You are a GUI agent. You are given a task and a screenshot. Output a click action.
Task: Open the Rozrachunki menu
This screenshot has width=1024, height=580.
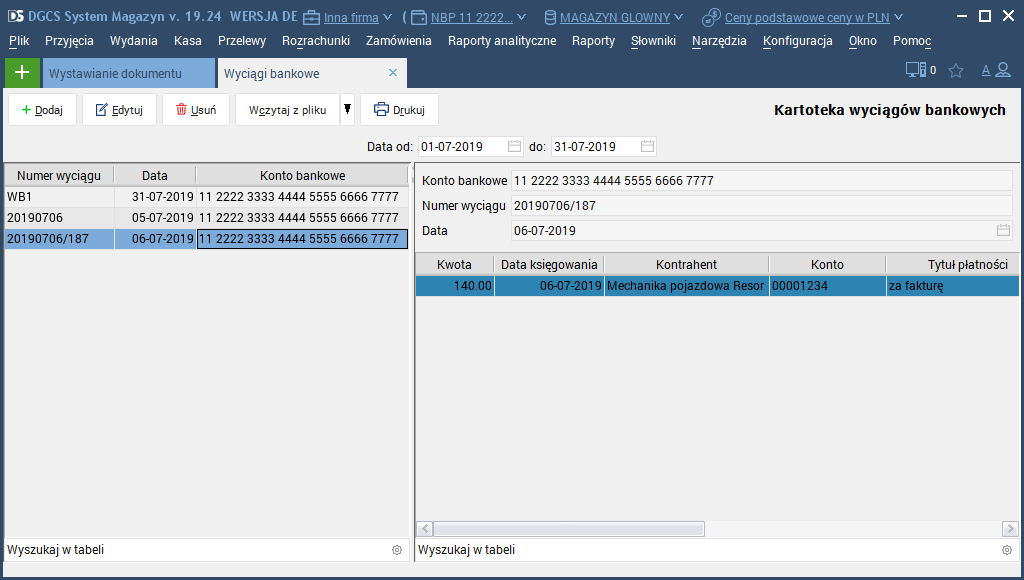click(x=316, y=41)
